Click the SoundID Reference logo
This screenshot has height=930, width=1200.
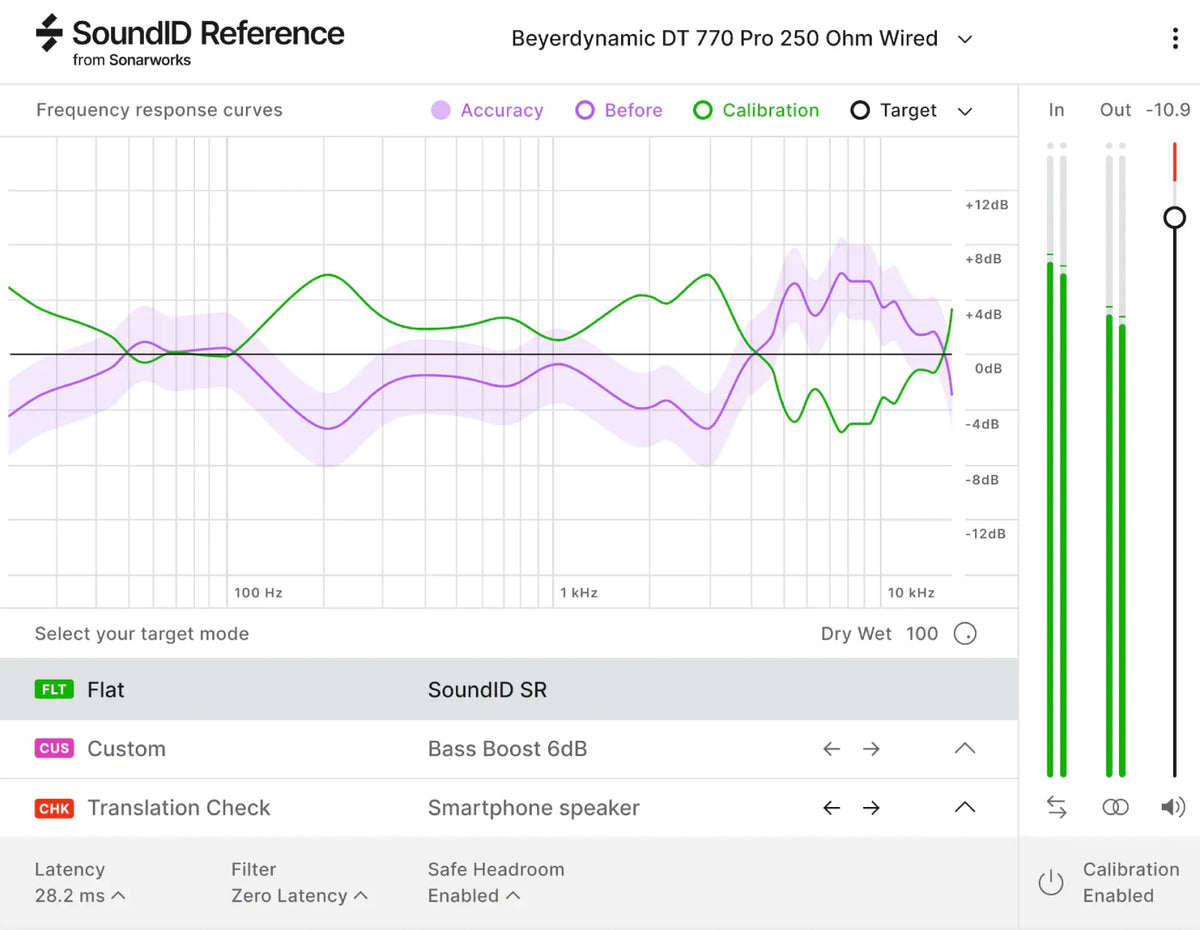click(190, 40)
